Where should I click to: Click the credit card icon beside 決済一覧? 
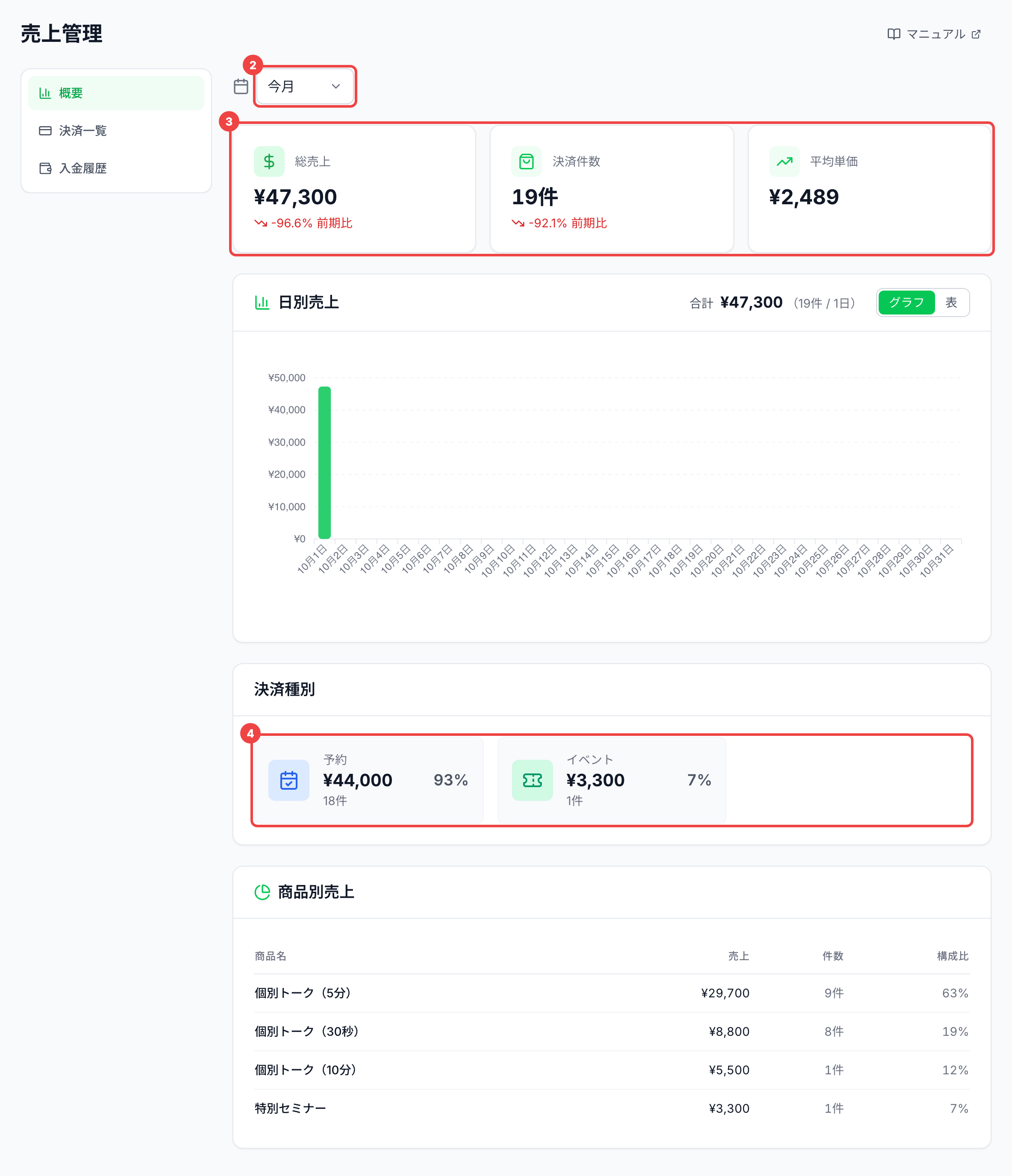[x=45, y=130]
